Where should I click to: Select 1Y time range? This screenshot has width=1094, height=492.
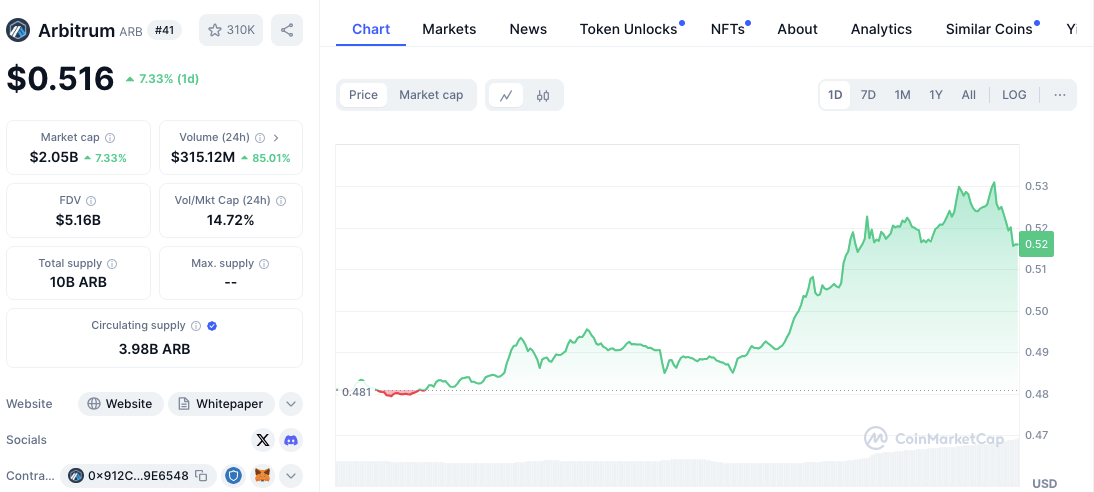coord(936,95)
